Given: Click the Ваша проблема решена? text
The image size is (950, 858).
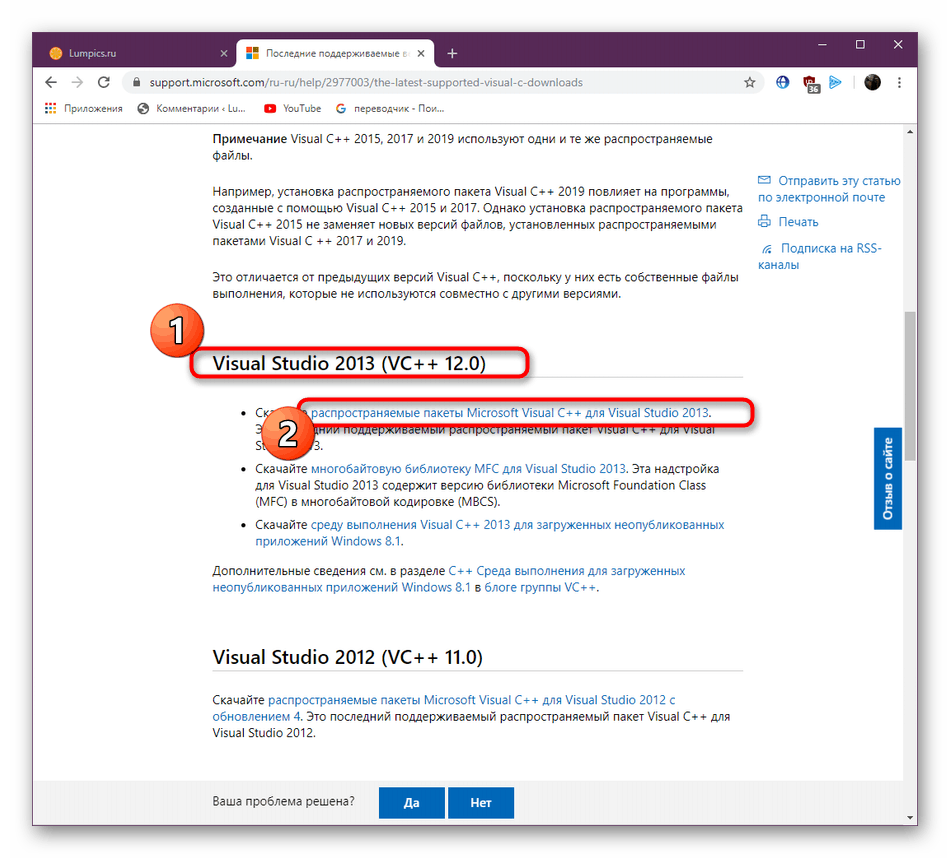Looking at the screenshot, I should click(284, 801).
